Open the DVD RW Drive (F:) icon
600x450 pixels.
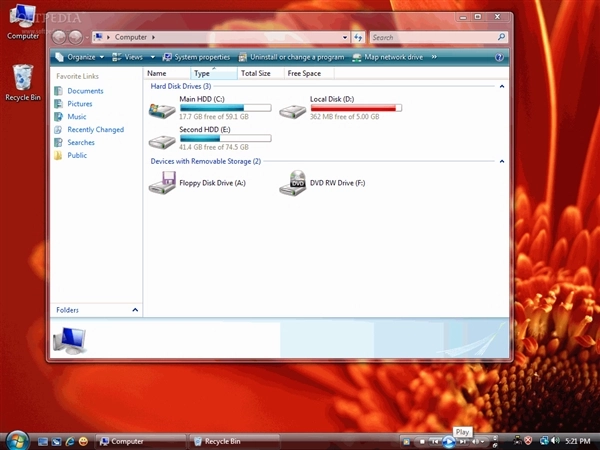click(x=293, y=183)
